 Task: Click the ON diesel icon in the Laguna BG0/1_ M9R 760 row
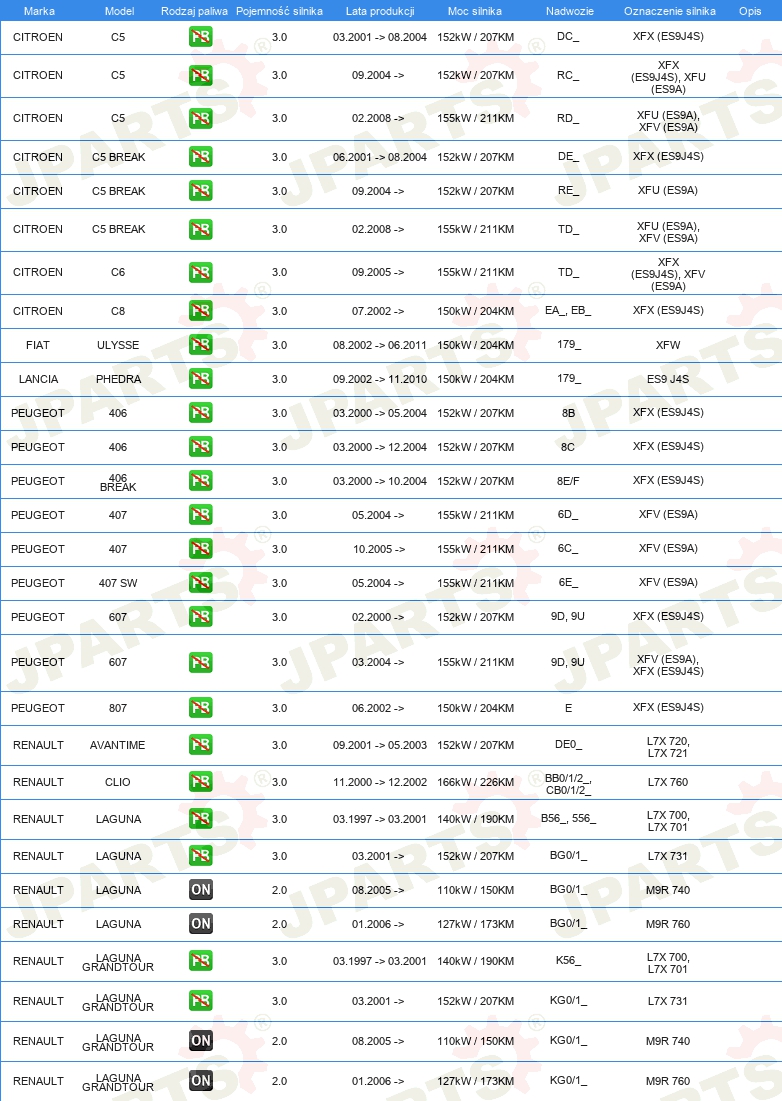pyautogui.click(x=201, y=924)
